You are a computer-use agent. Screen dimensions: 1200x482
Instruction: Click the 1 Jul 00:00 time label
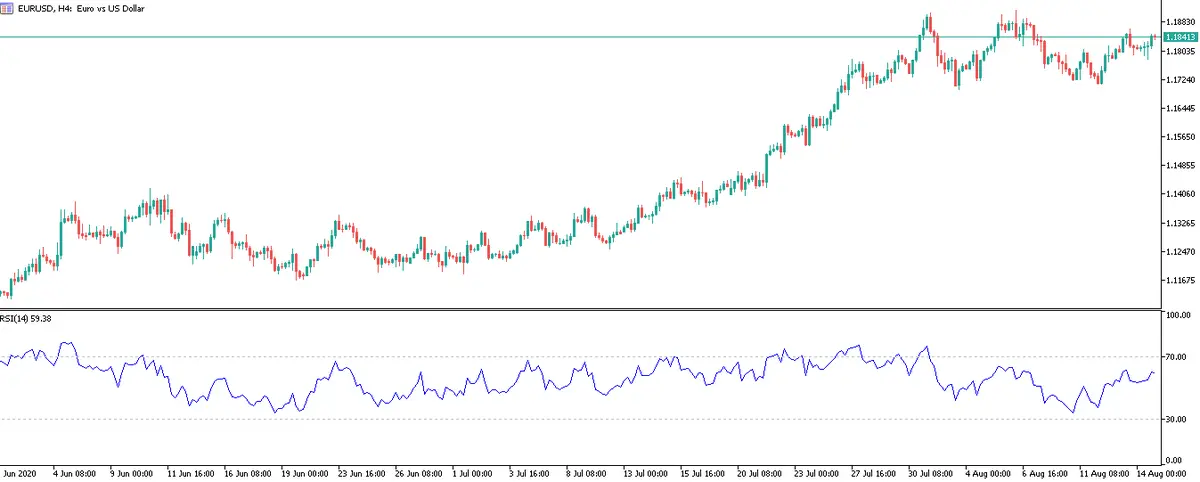(474, 471)
